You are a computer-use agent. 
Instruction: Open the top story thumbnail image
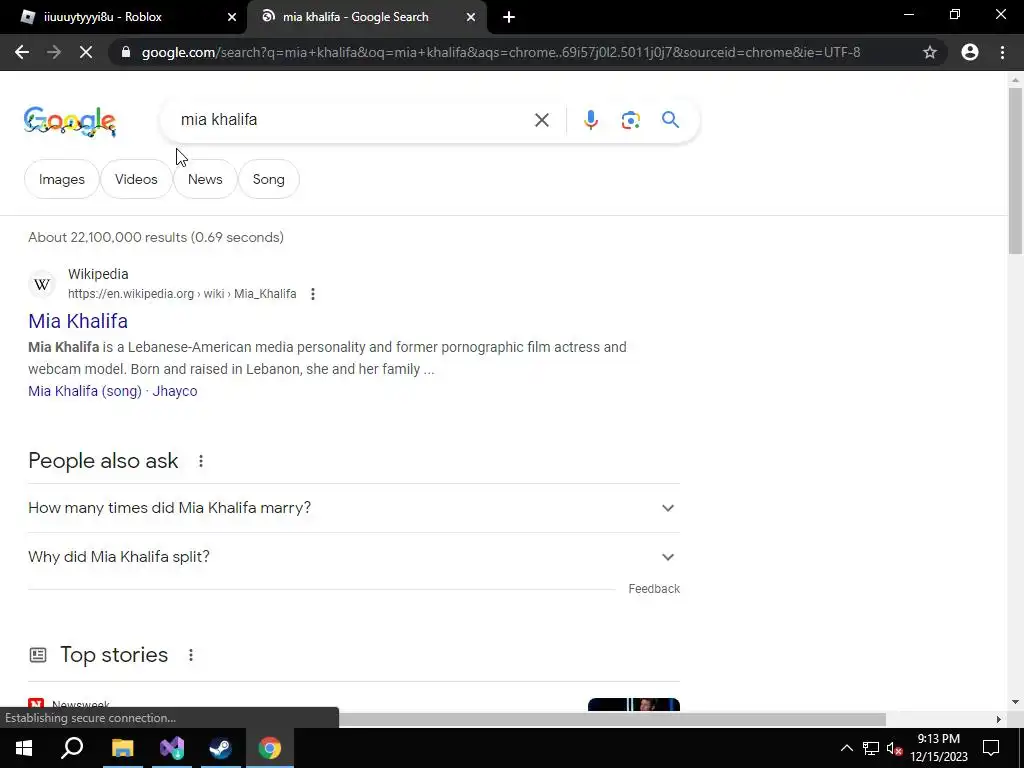633,705
